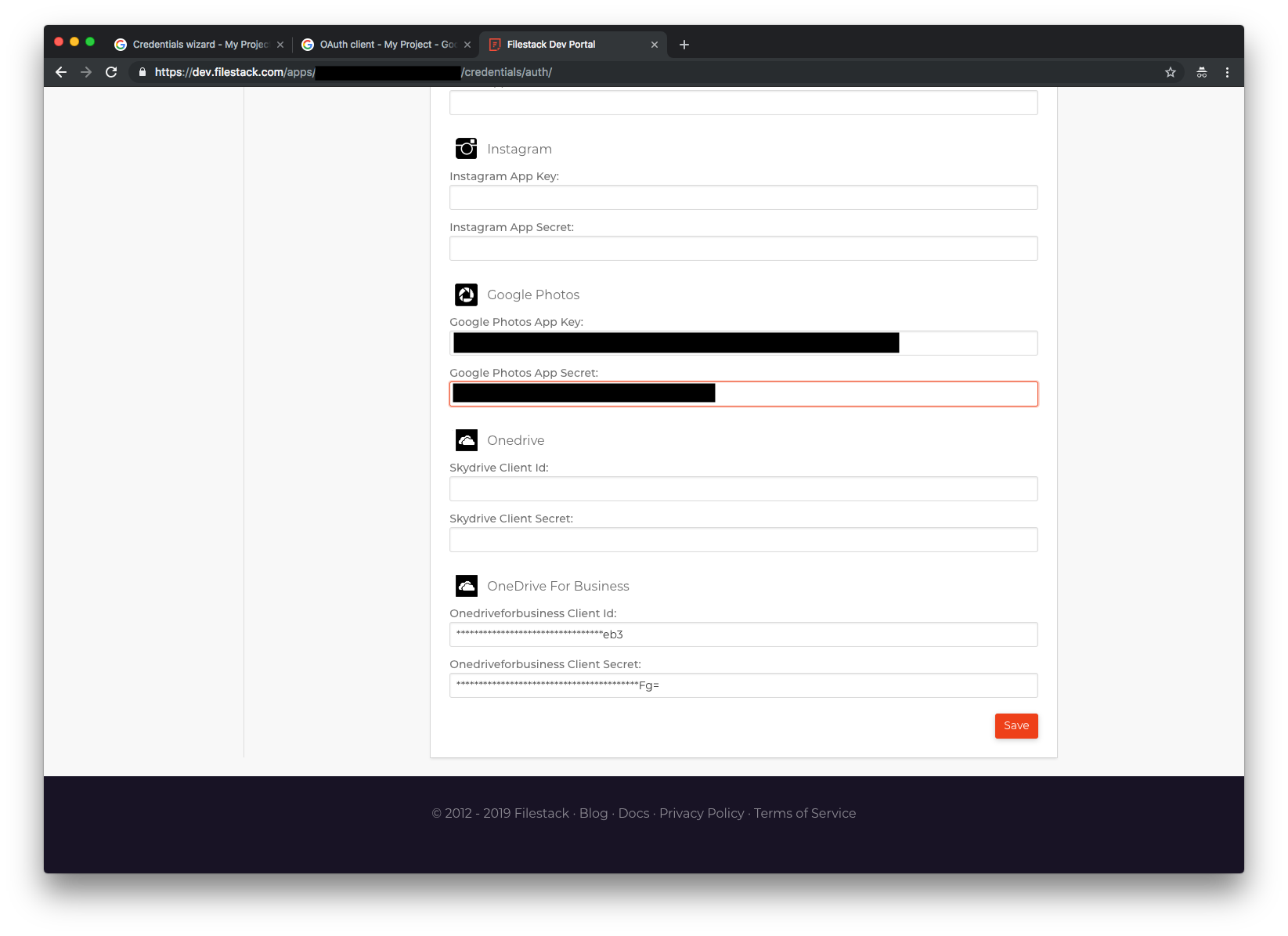Click the Save button

1016,725
